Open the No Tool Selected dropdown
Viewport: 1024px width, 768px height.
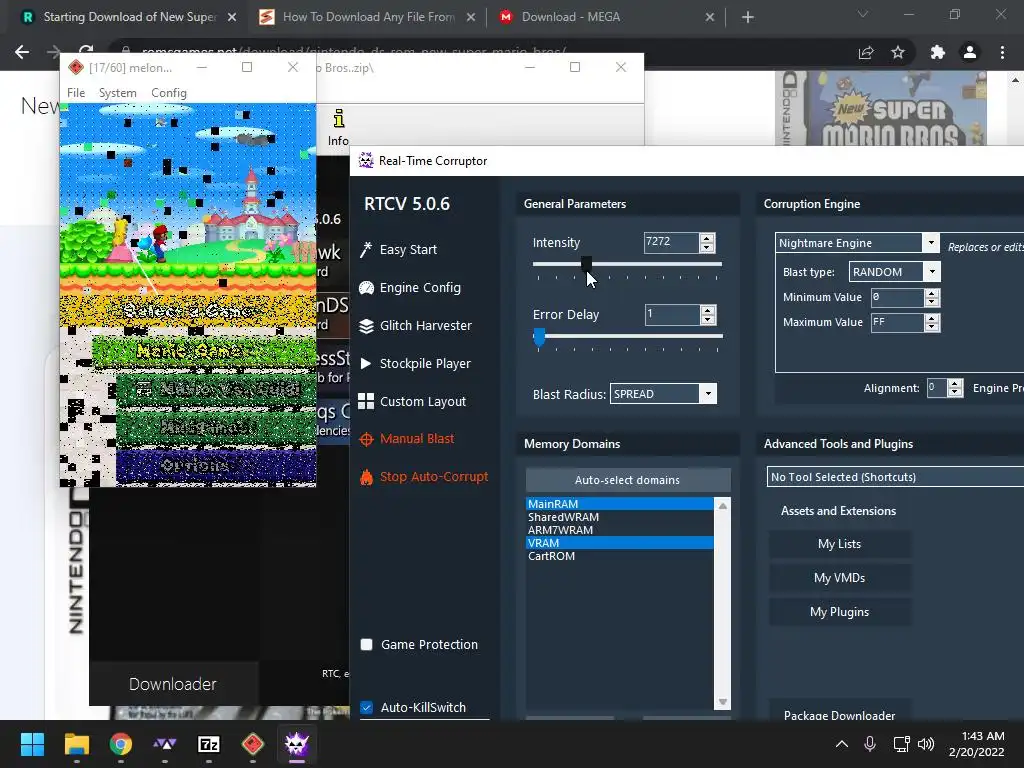895,477
